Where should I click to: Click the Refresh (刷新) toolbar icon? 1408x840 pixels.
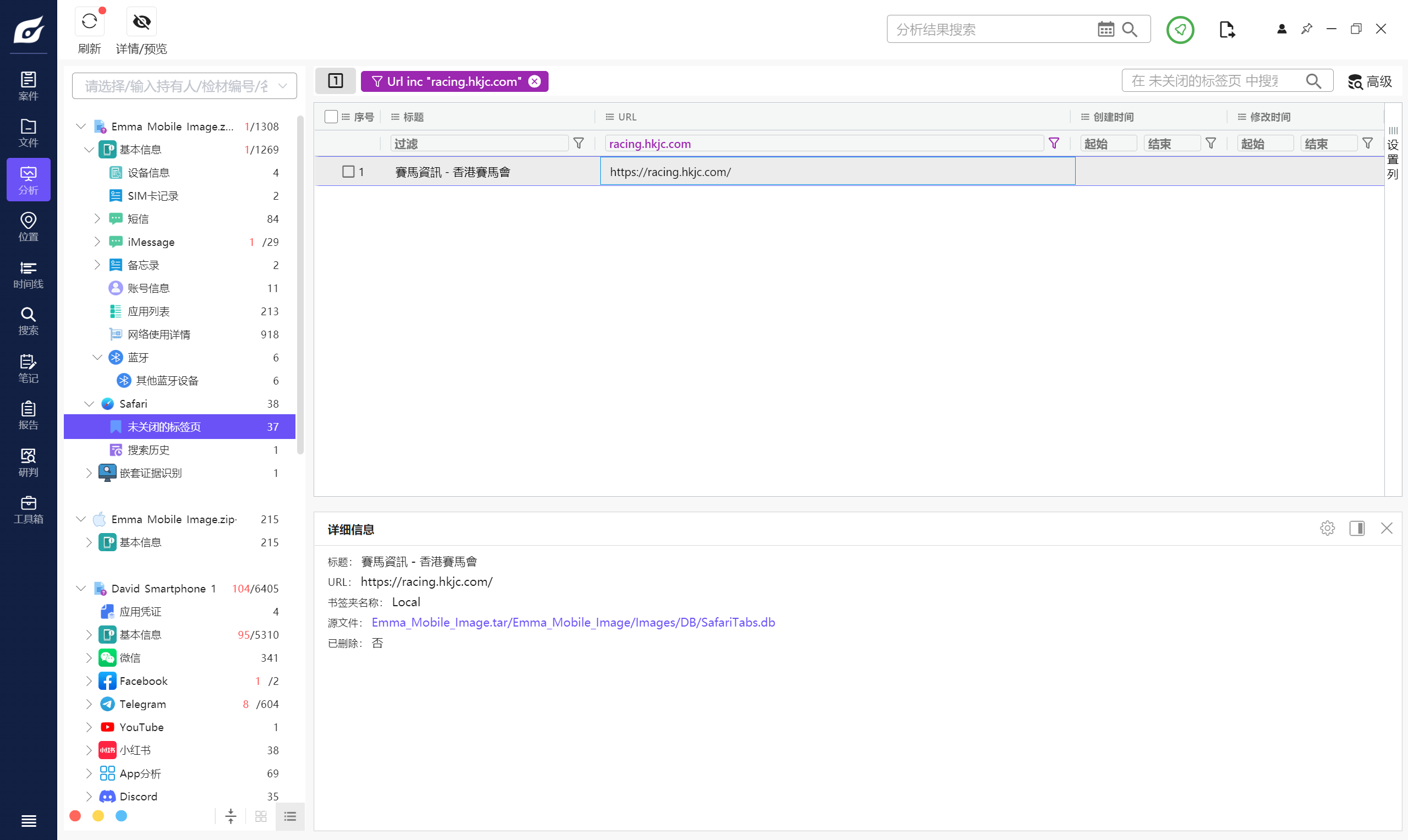[90, 22]
